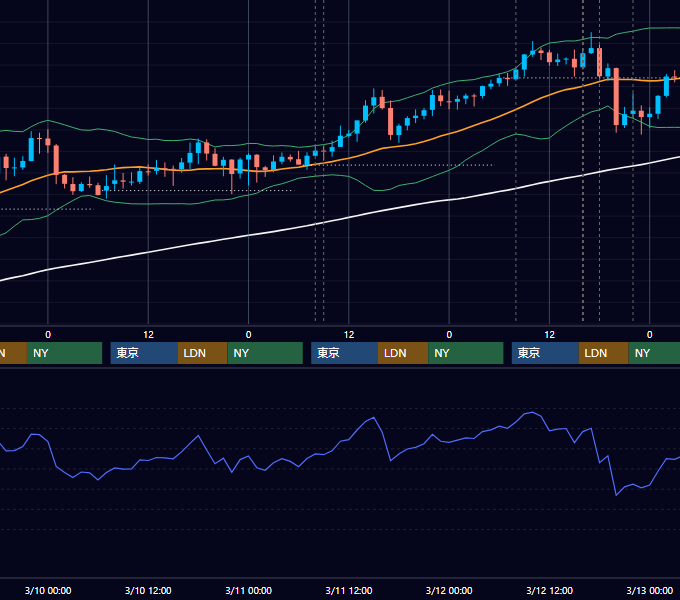Click the 3/10 12:00 time axis label

click(148, 590)
